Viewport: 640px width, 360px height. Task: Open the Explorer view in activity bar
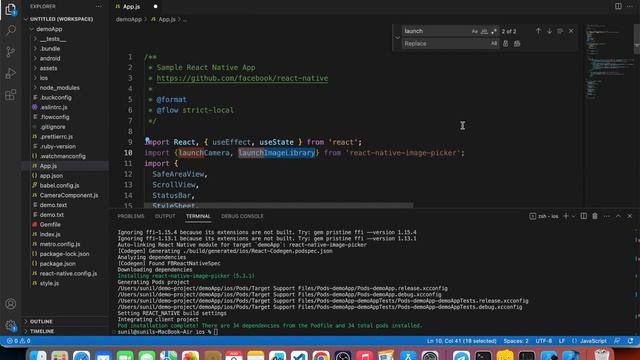click(x=11, y=9)
